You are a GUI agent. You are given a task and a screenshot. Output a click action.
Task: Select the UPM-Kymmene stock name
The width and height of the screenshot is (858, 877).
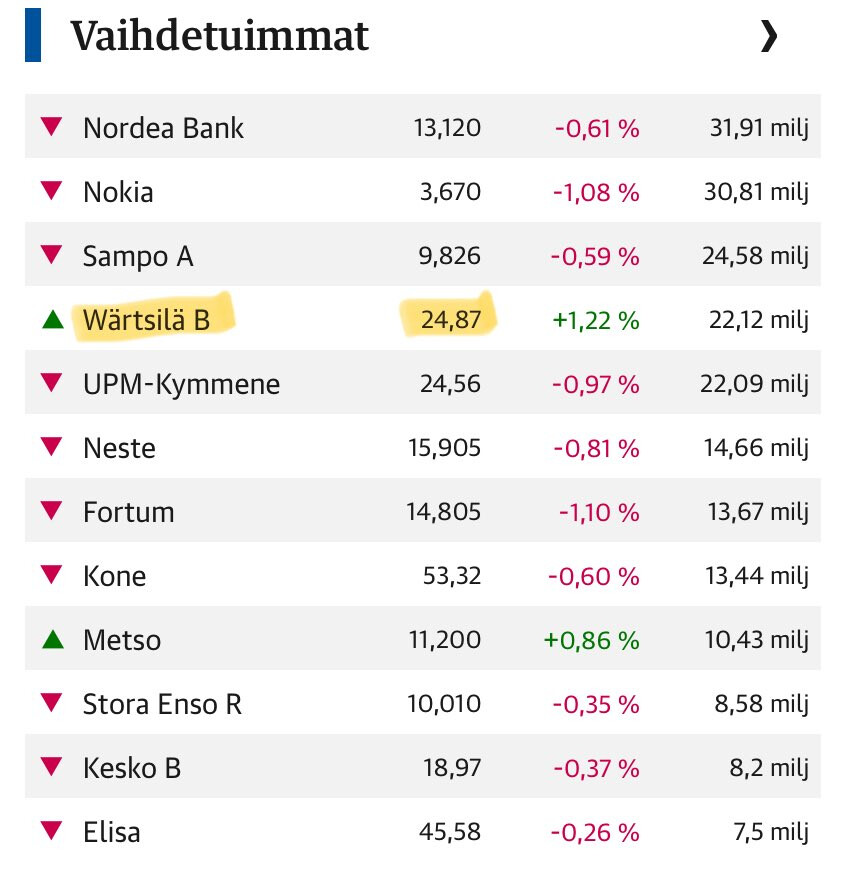[181, 384]
